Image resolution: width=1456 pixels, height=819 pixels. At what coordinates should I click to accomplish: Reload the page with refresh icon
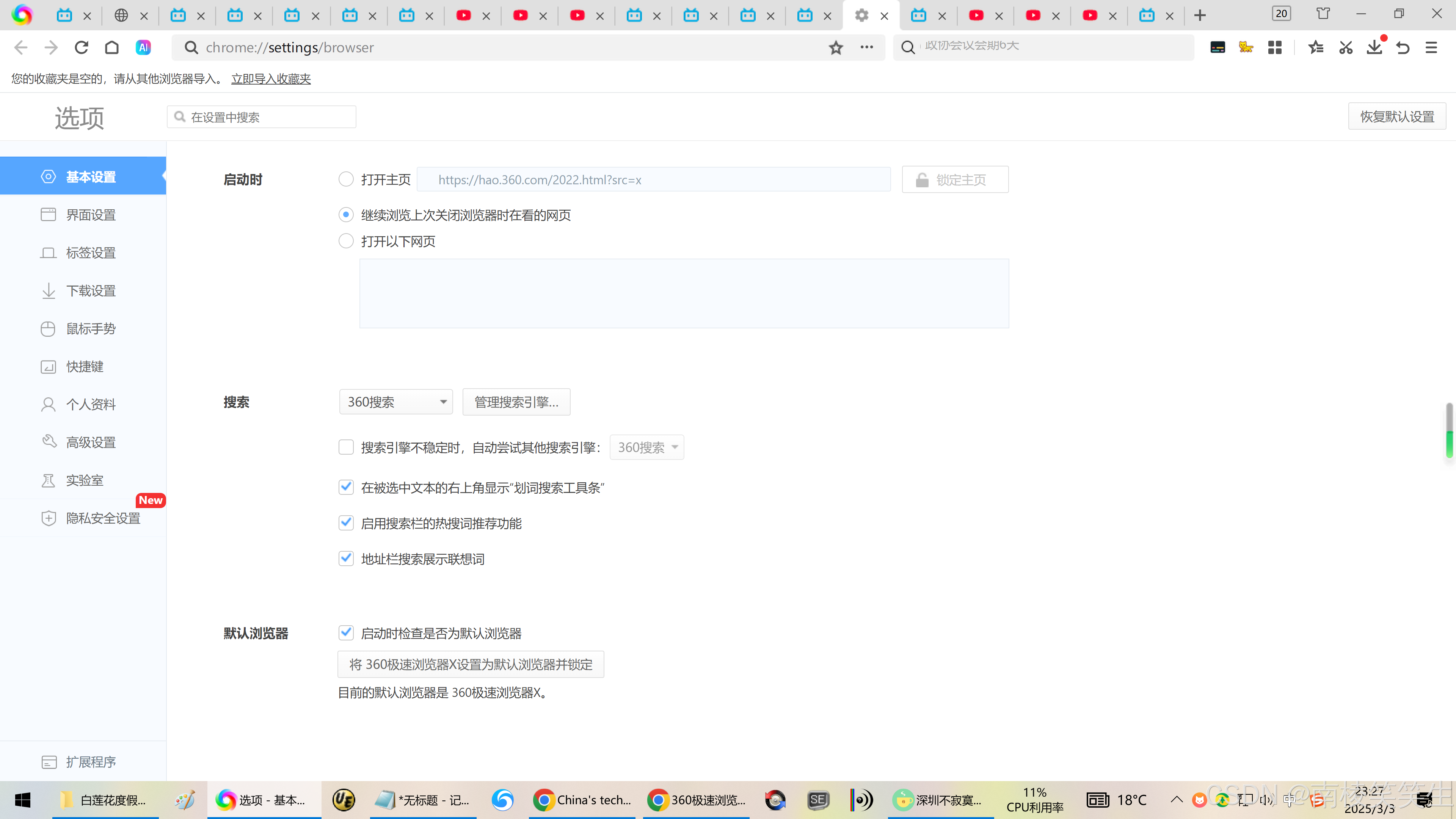(x=82, y=47)
